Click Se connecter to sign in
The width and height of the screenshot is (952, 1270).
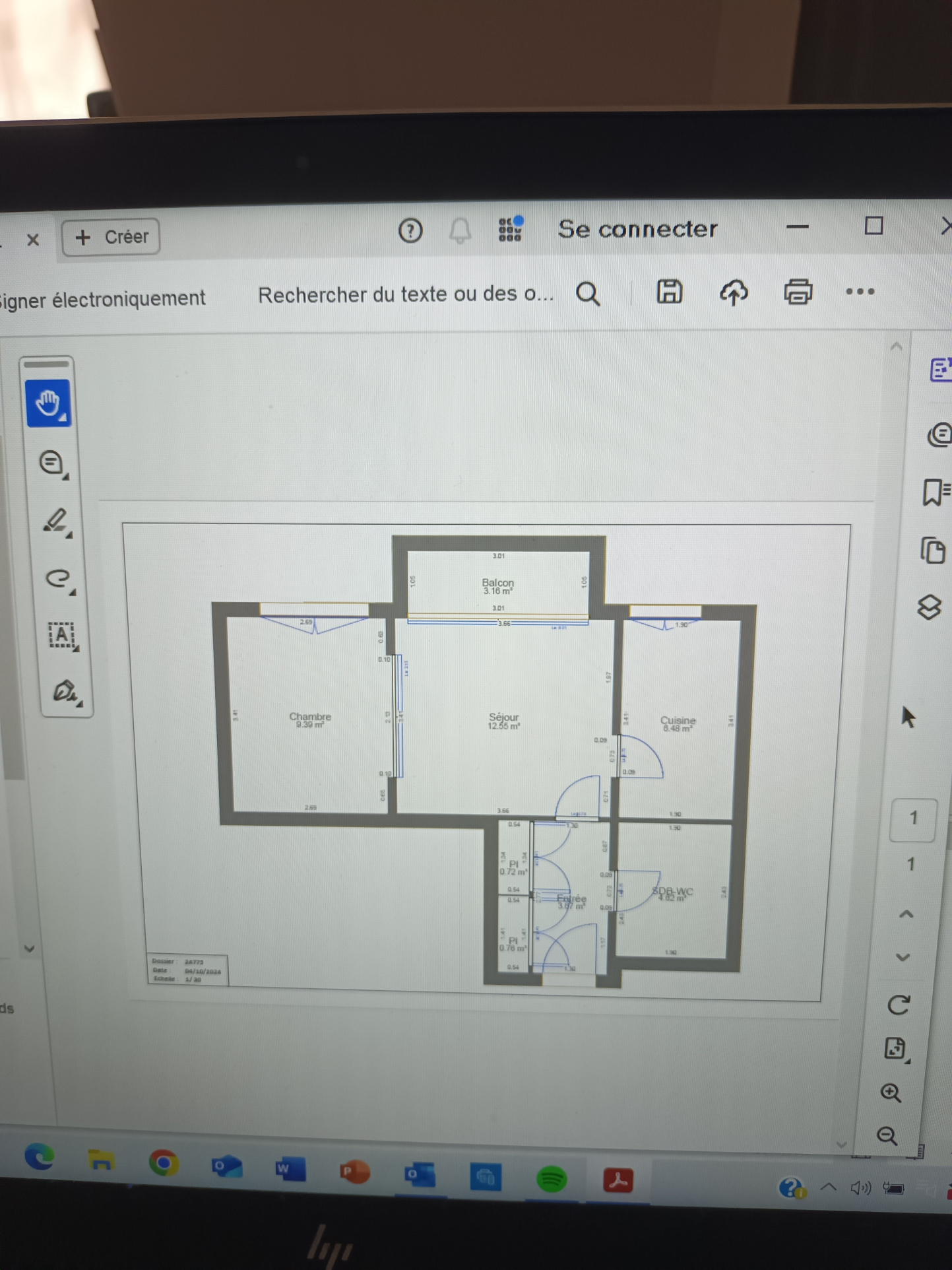point(637,229)
